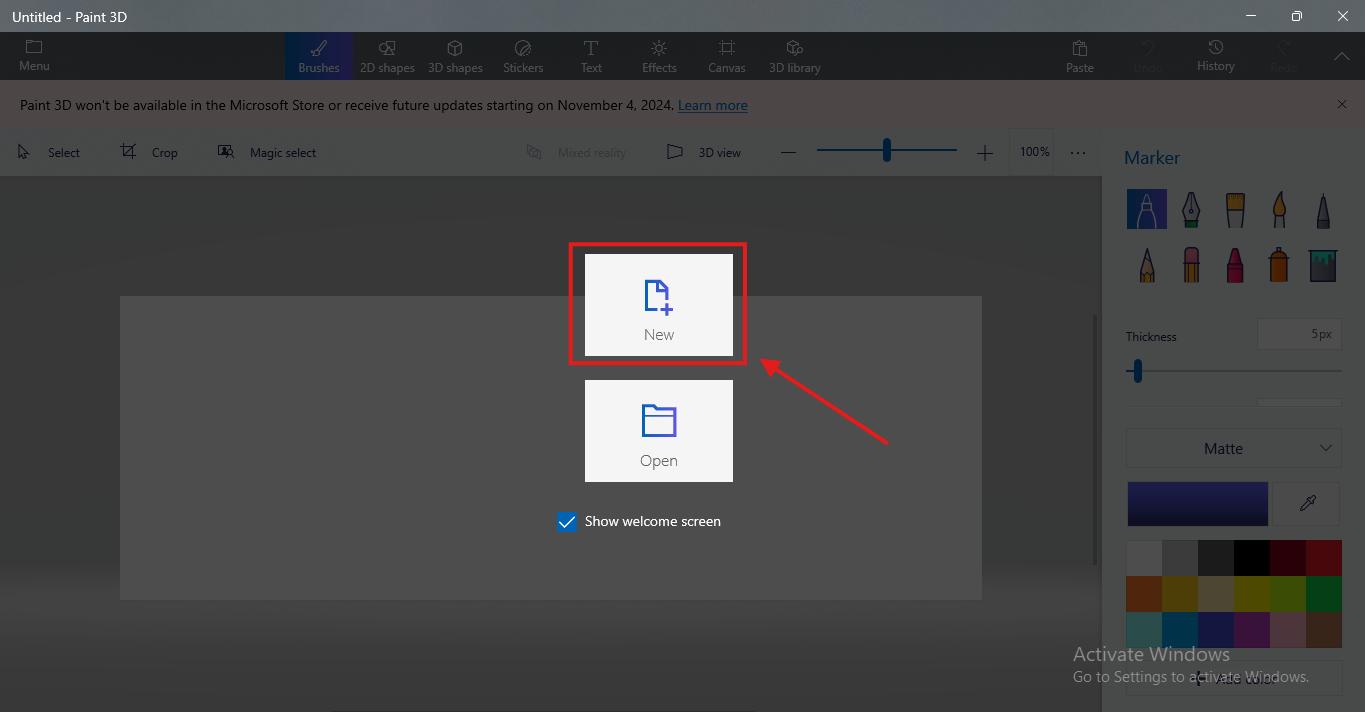This screenshot has width=1365, height=712.
Task: Switch to the Pixel pen
Action: click(1323, 210)
